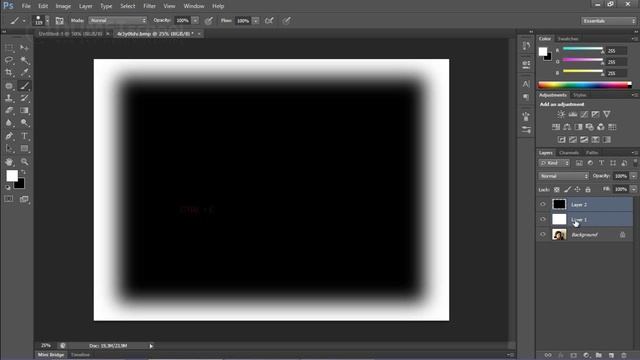Select the Eraser tool
Viewport: 640px width, 360px height.
click(x=9, y=110)
